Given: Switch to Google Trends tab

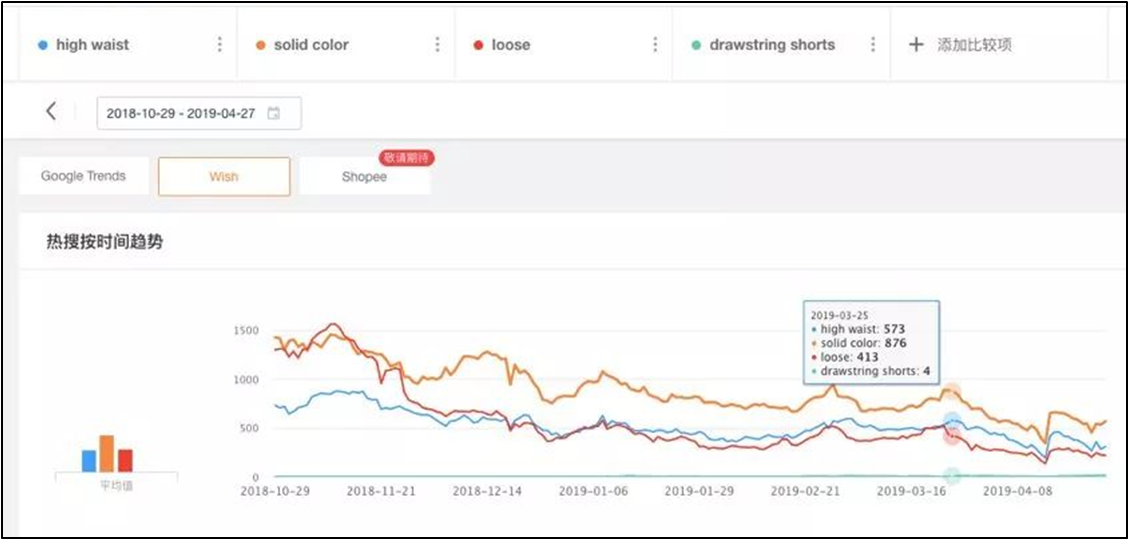Looking at the screenshot, I should (84, 176).
